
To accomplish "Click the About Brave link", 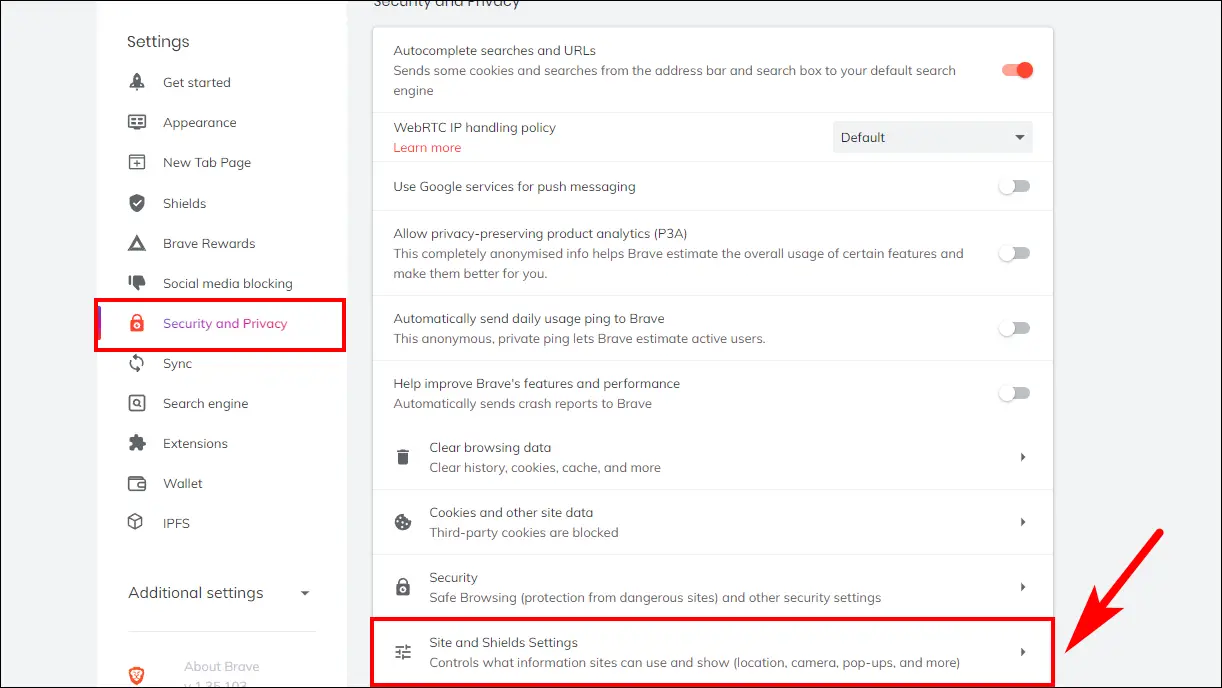I will click(221, 667).
